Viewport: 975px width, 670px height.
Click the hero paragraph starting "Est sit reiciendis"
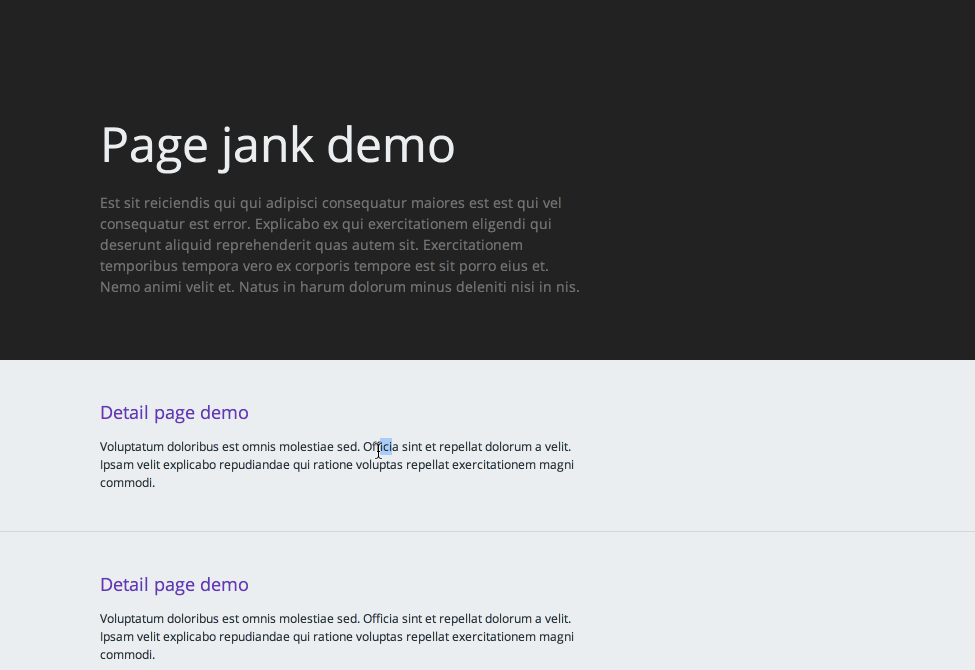pos(340,245)
